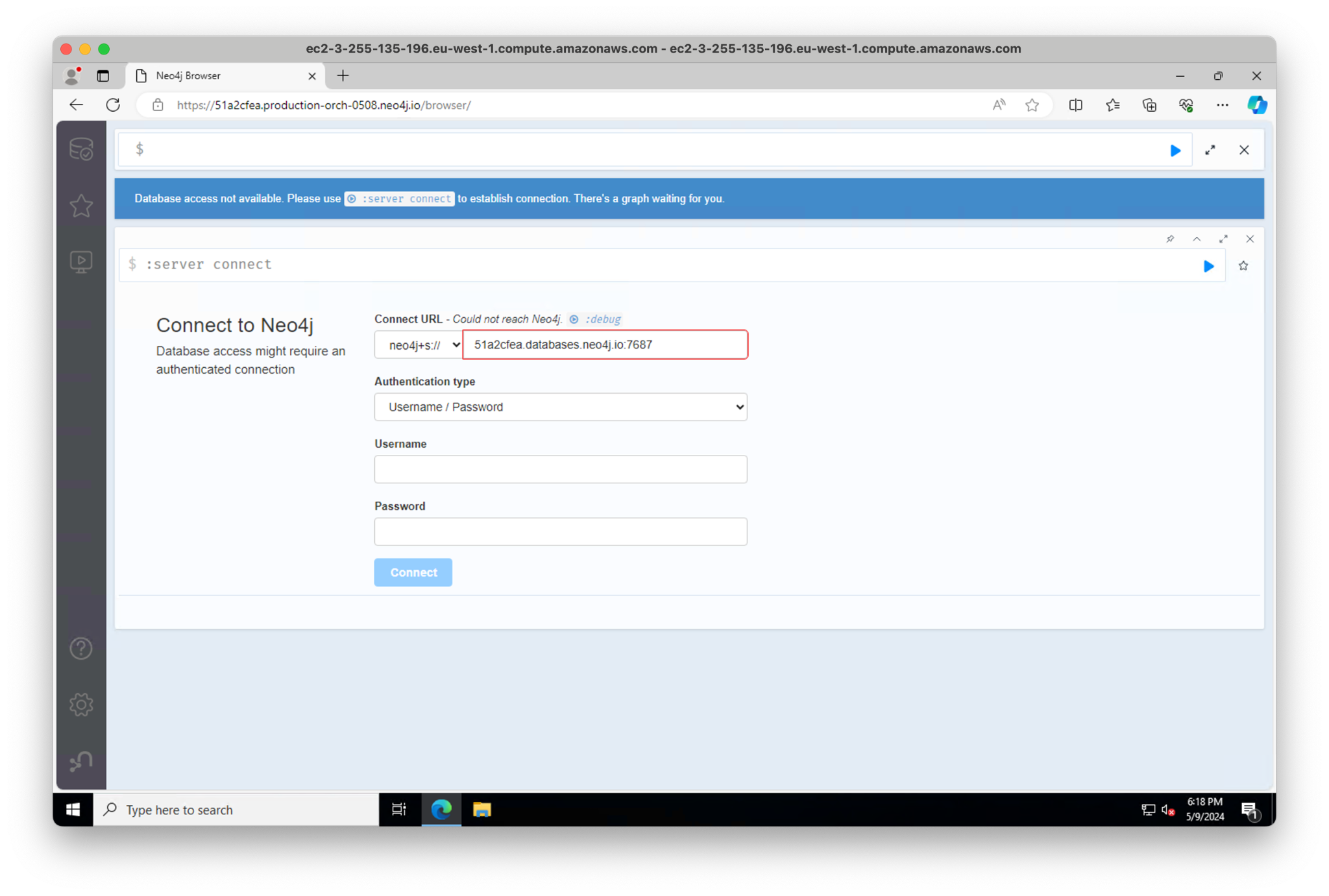Click the :server connect link in banner
This screenshot has width=1329, height=896.
tap(399, 199)
